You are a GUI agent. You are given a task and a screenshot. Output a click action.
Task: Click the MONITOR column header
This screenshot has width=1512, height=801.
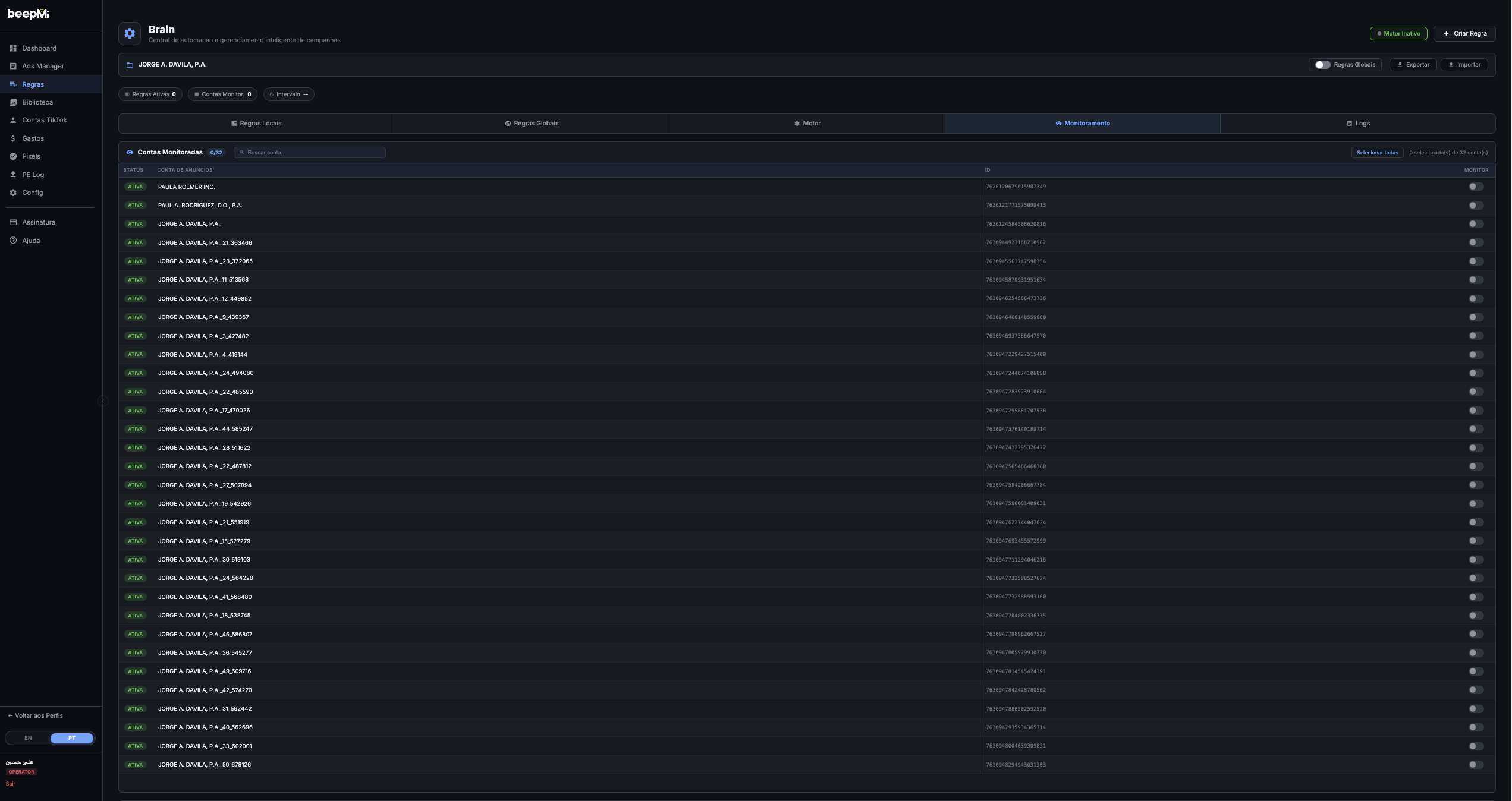pyautogui.click(x=1476, y=170)
